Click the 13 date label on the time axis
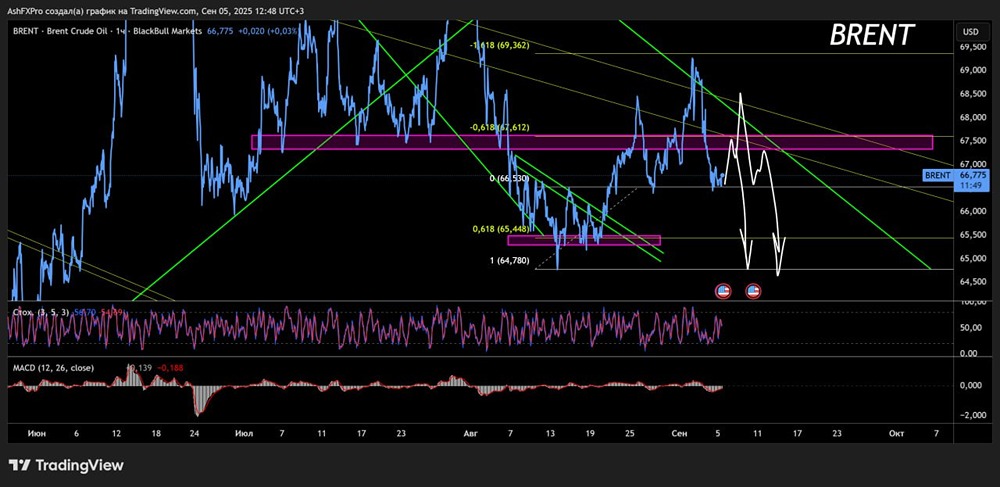Image resolution: width=1000 pixels, height=487 pixels. [550, 433]
